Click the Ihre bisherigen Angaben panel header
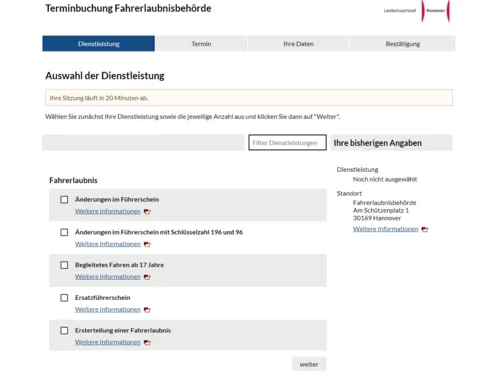 click(x=392, y=143)
